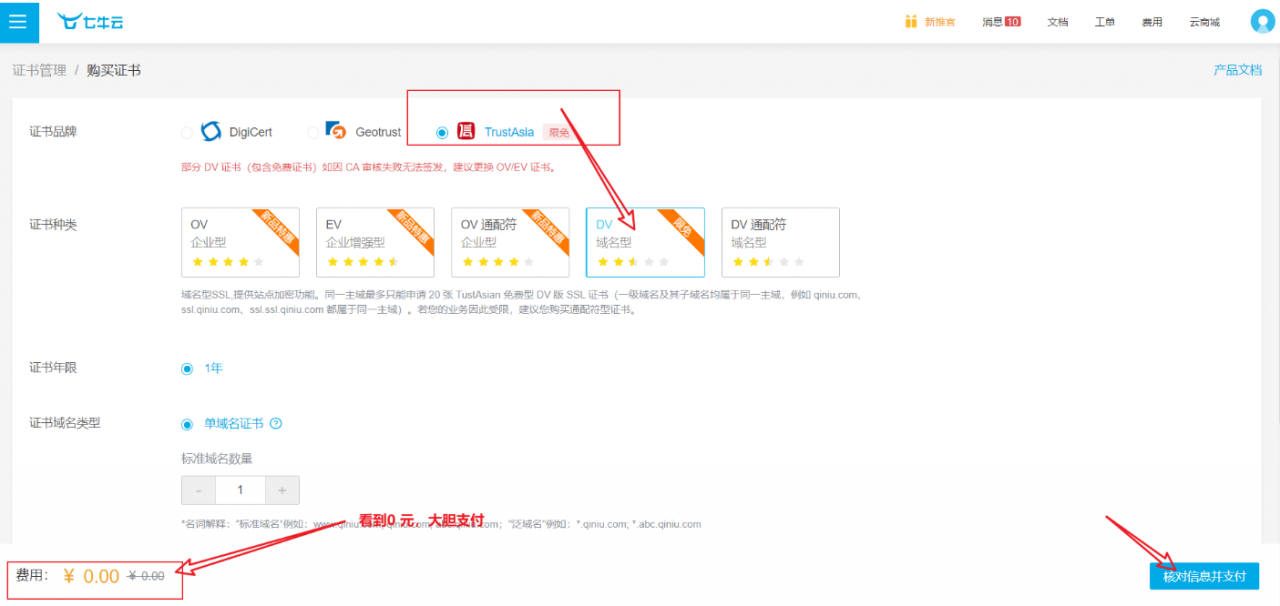Decrease the standard domain count
The height and width of the screenshot is (606, 1280).
198,490
